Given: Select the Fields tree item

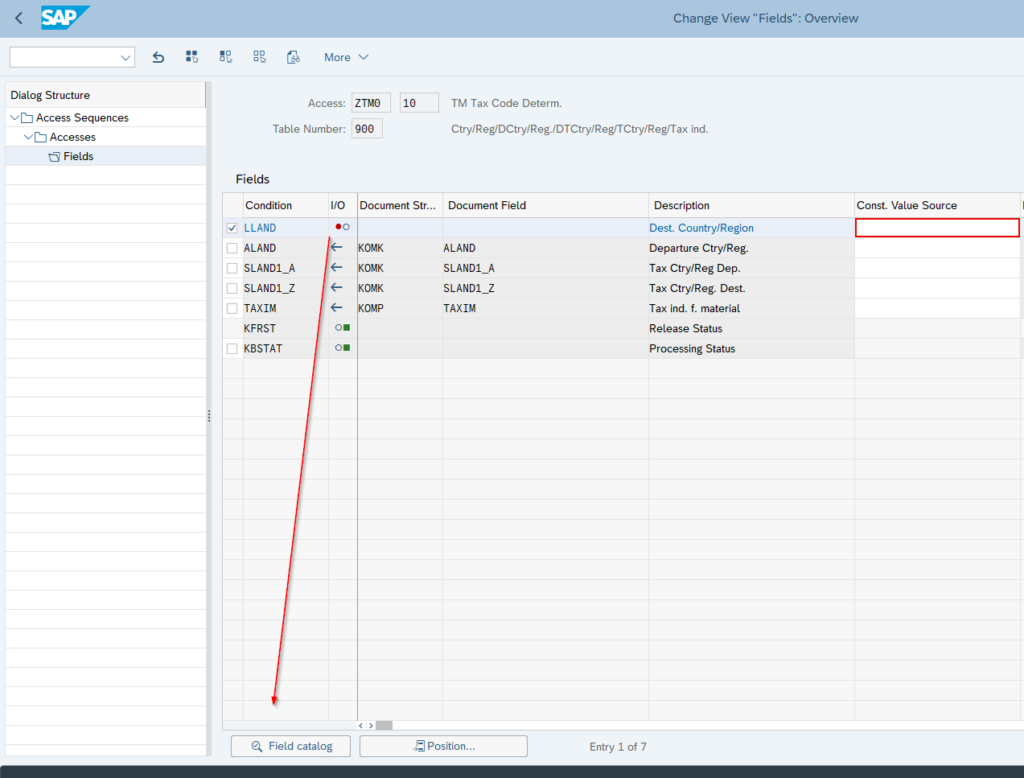Looking at the screenshot, I should point(78,156).
